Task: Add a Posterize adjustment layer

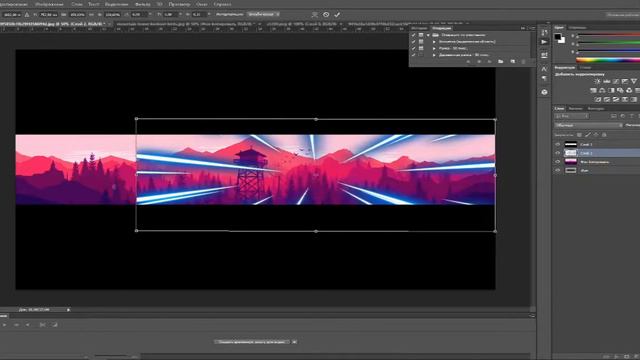Action: (607, 99)
